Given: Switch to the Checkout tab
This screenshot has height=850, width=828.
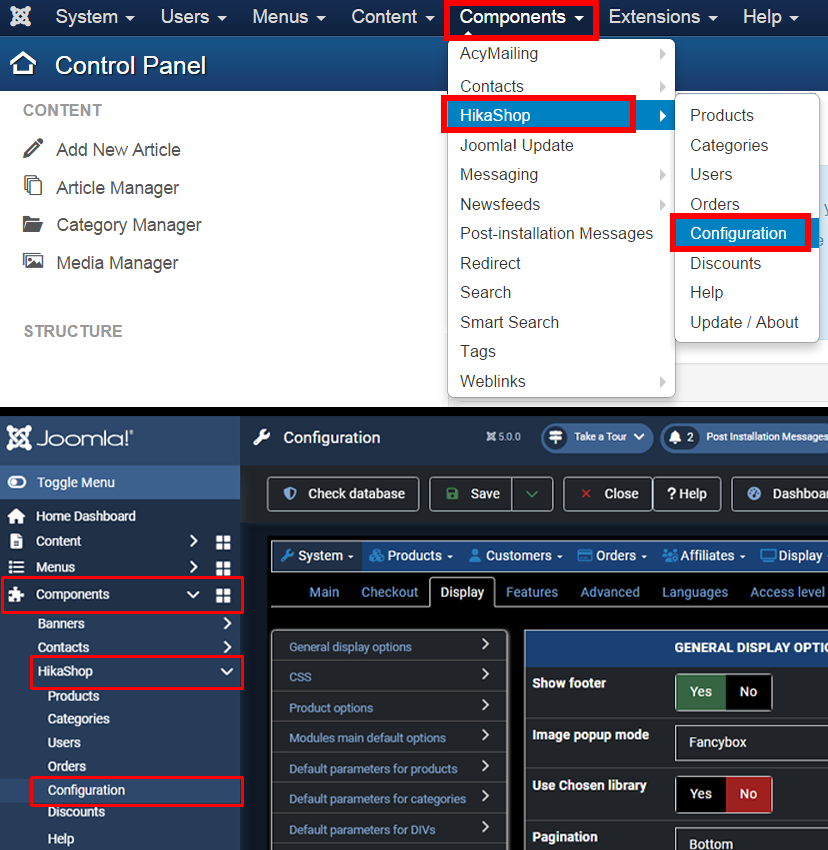Looking at the screenshot, I should pos(390,592).
